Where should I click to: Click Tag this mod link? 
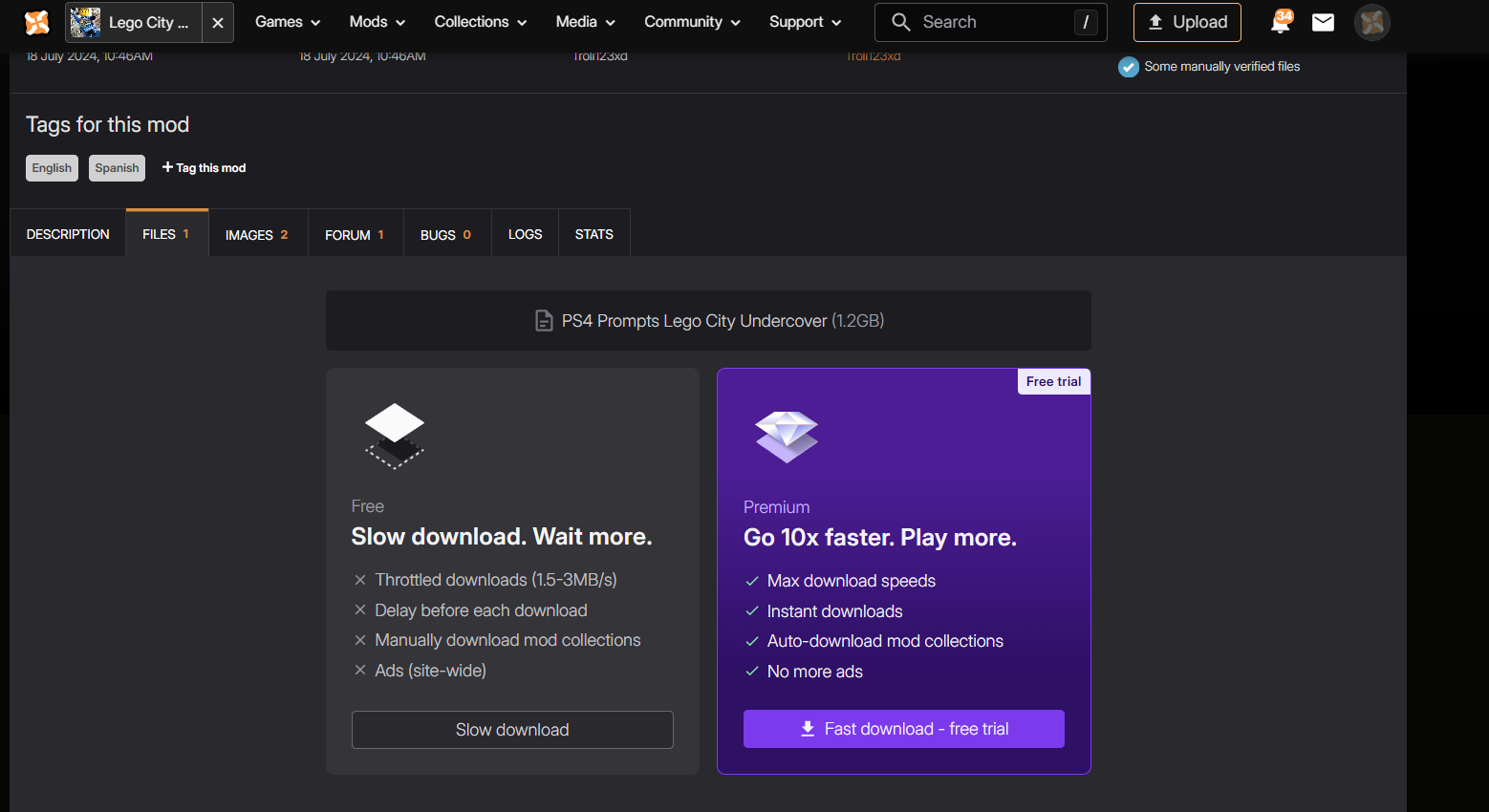[204, 168]
